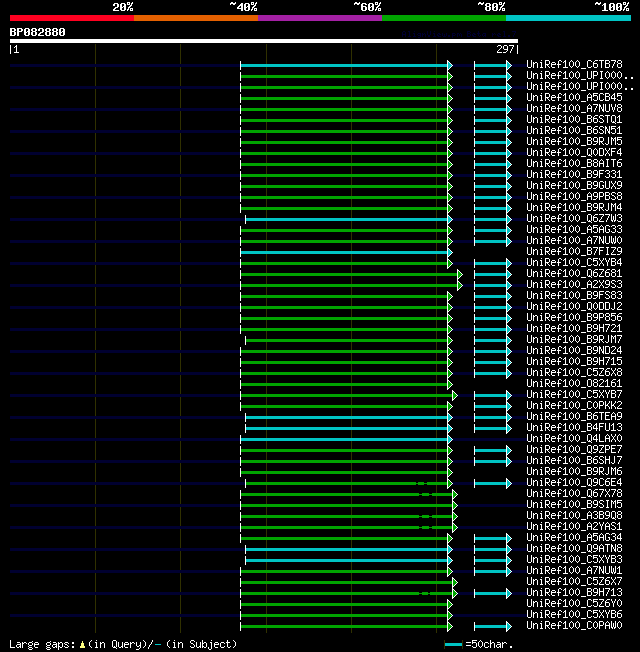Screen dimensions: 640x652
Task: Choose the UniRef100_A5AG33 label
Action: point(574,230)
